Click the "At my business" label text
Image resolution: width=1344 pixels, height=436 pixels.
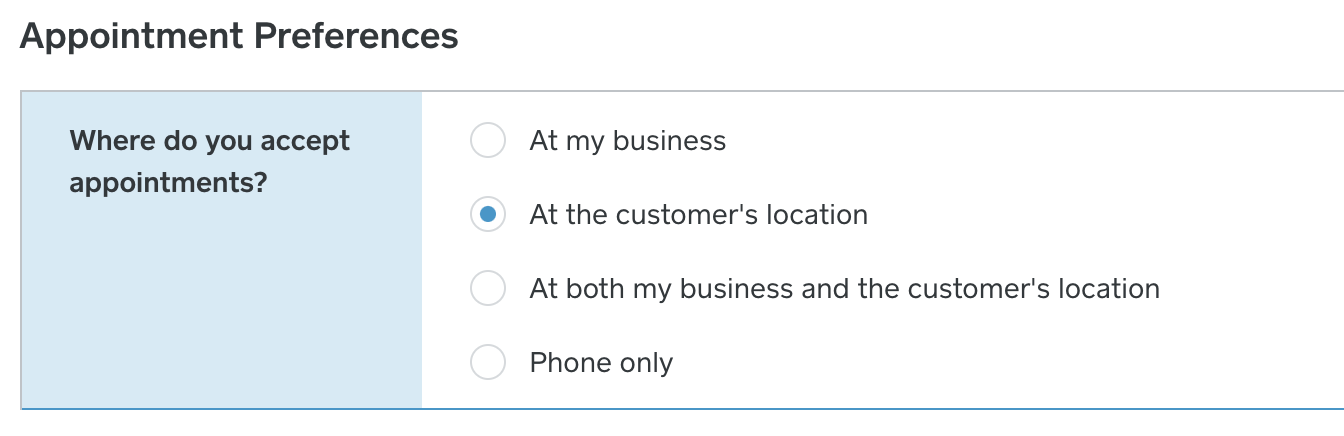click(x=627, y=141)
